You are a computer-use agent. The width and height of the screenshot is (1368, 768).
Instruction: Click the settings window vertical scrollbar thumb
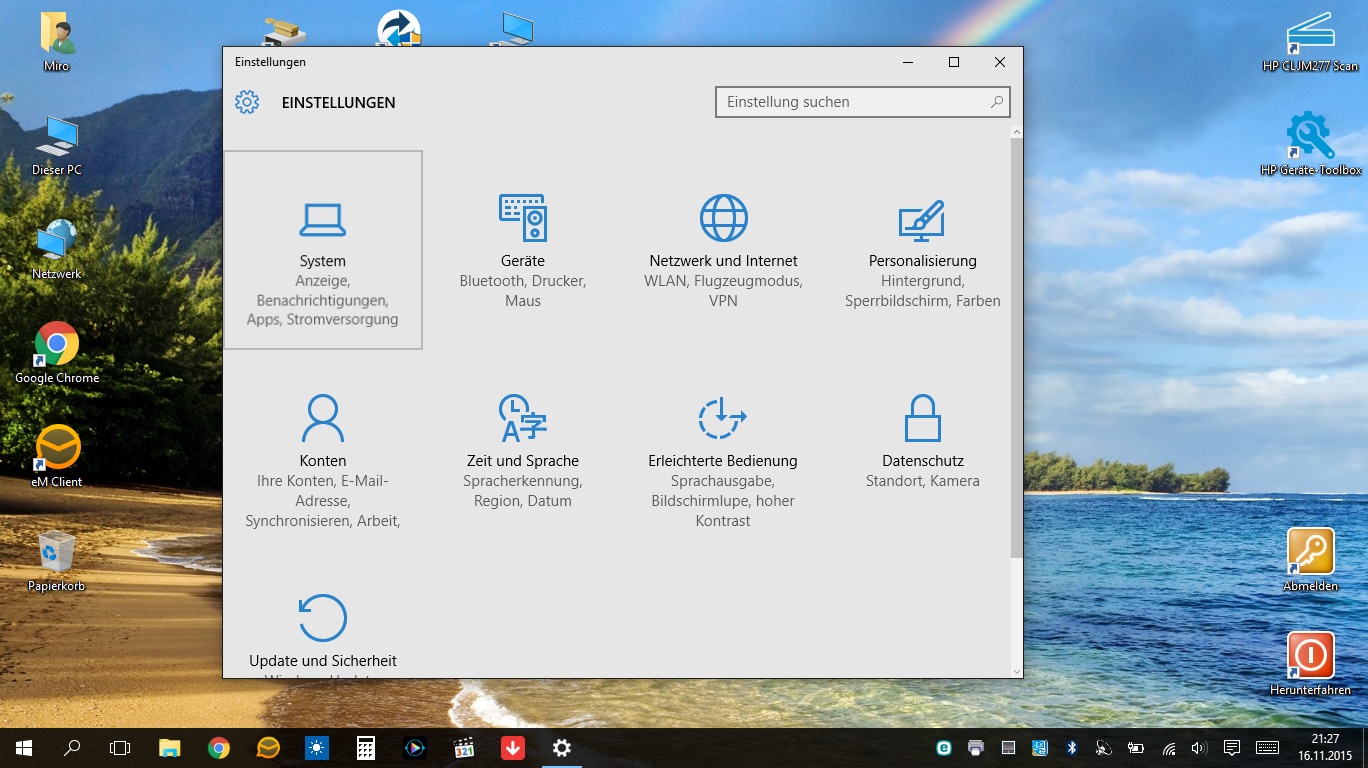(1017, 348)
